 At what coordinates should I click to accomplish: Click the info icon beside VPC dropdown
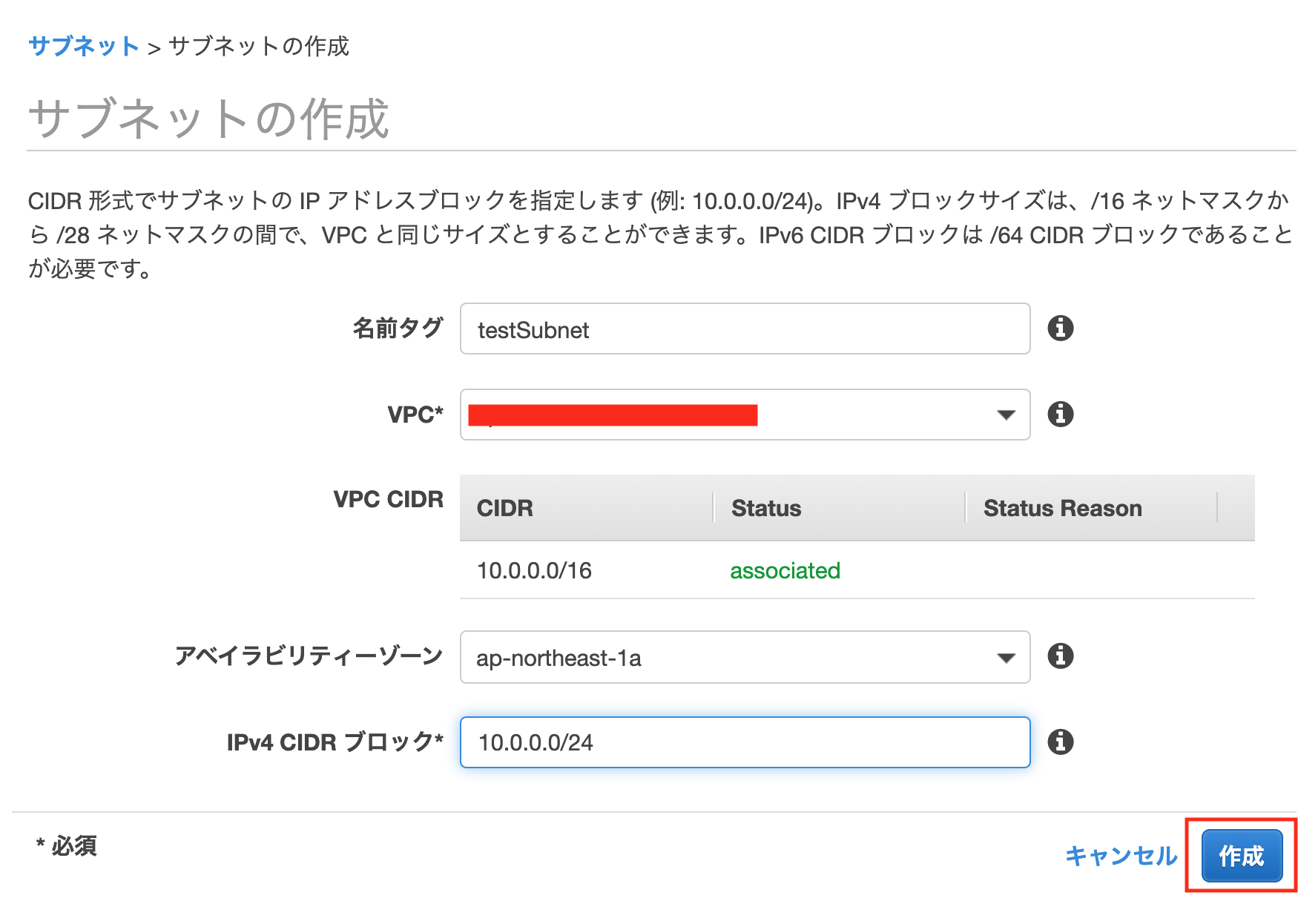(1060, 414)
